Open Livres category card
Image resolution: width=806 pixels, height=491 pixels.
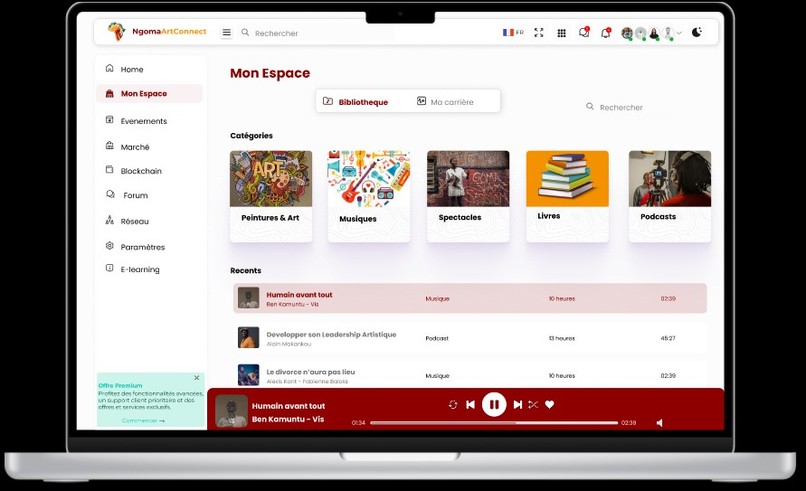(x=567, y=196)
